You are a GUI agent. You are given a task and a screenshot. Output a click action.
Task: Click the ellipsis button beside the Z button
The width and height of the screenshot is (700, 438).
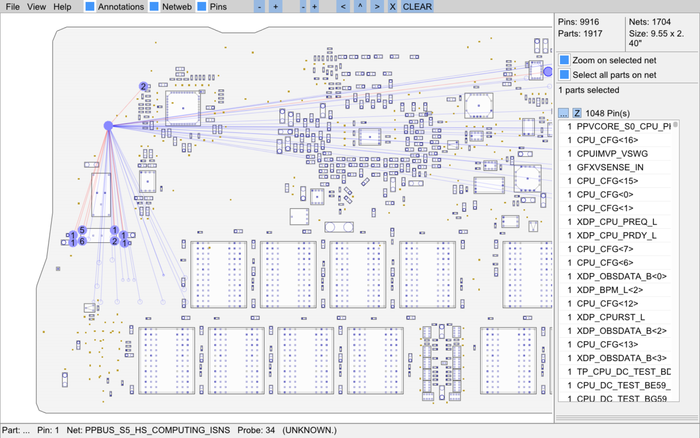(563, 113)
